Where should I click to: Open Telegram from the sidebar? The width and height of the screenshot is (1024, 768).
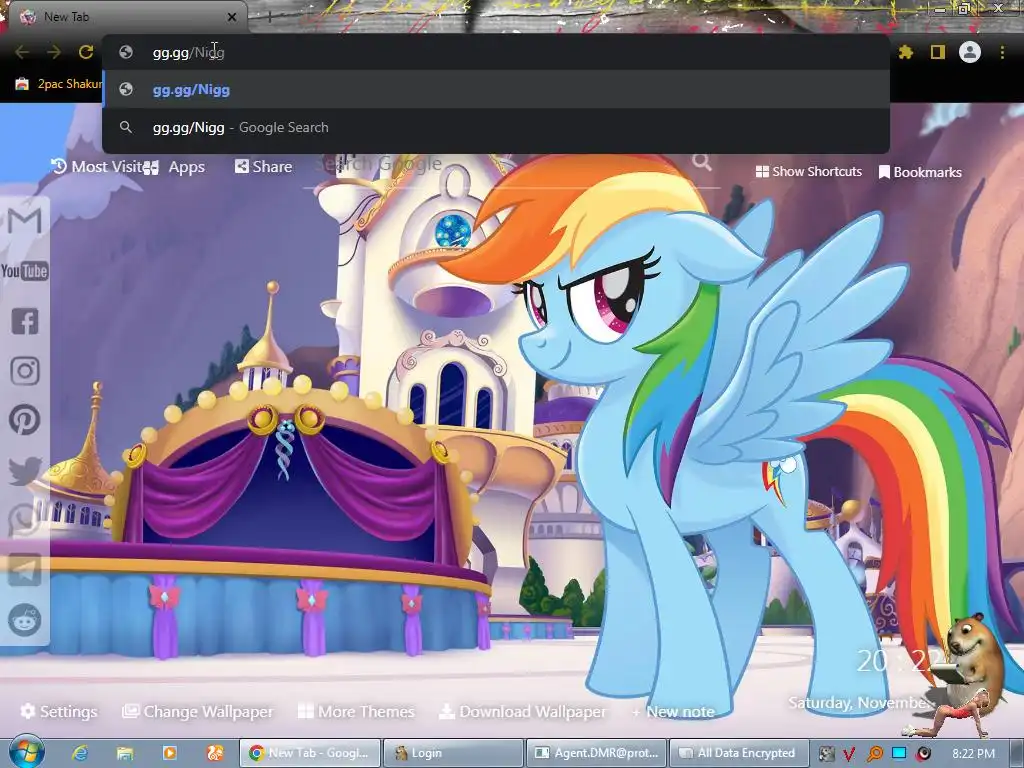pos(25,570)
